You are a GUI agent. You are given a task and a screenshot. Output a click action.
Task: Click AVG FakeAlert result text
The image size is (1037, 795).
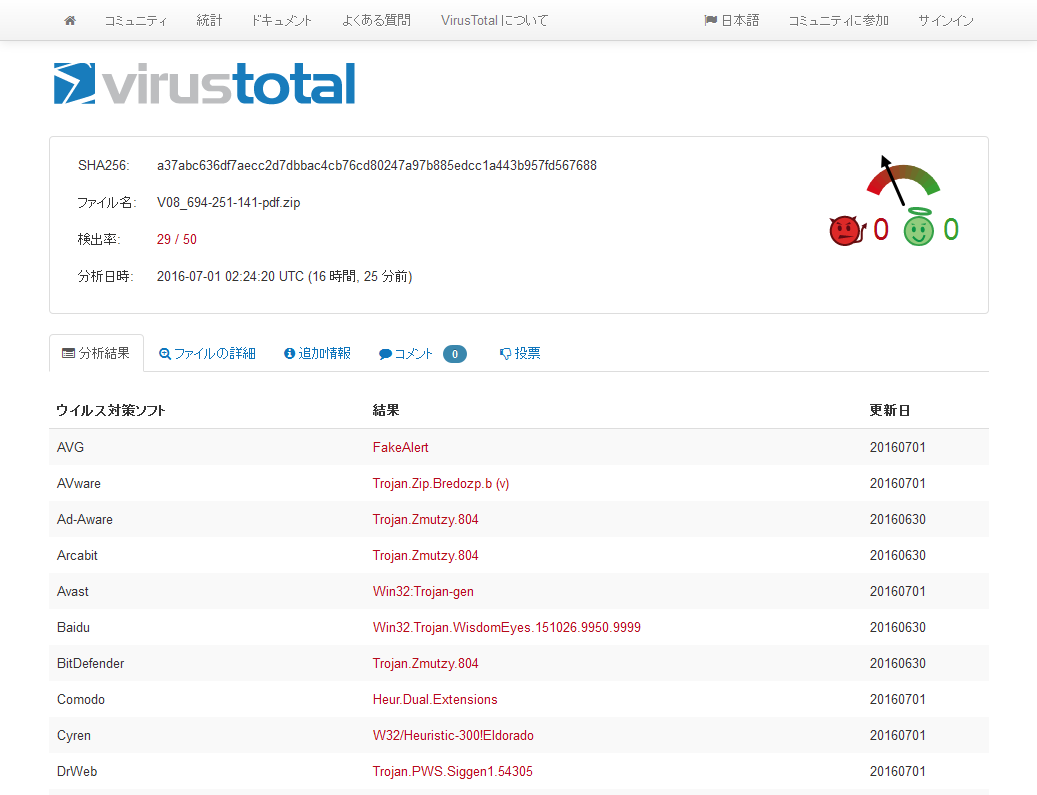pos(400,447)
